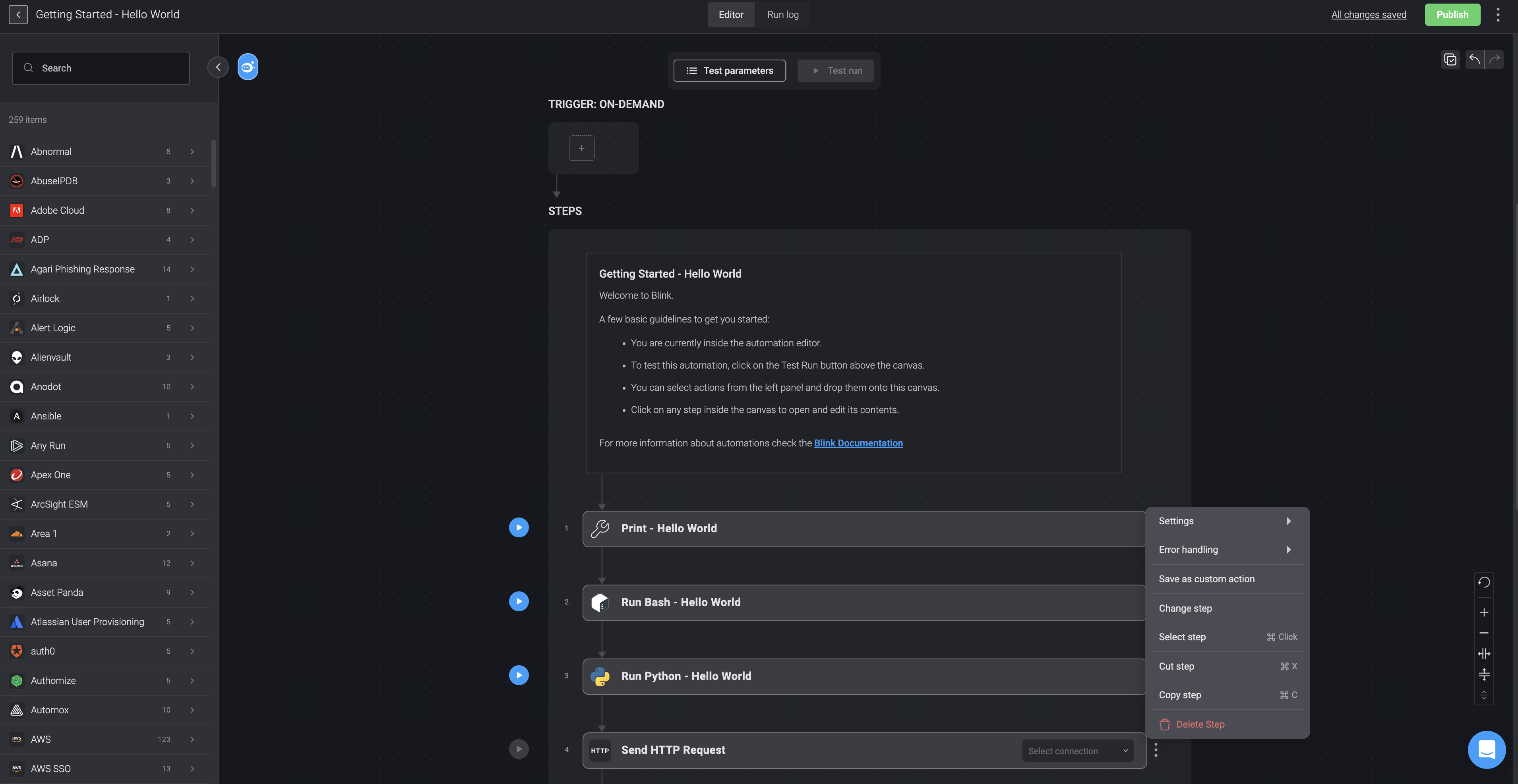Open the three-dot menu next to Publish
The image size is (1518, 784).
[1497, 15]
